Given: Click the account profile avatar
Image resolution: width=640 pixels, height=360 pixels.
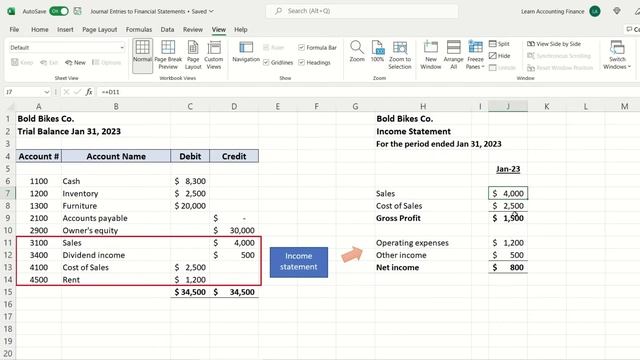Looking at the screenshot, I should coord(595,11).
